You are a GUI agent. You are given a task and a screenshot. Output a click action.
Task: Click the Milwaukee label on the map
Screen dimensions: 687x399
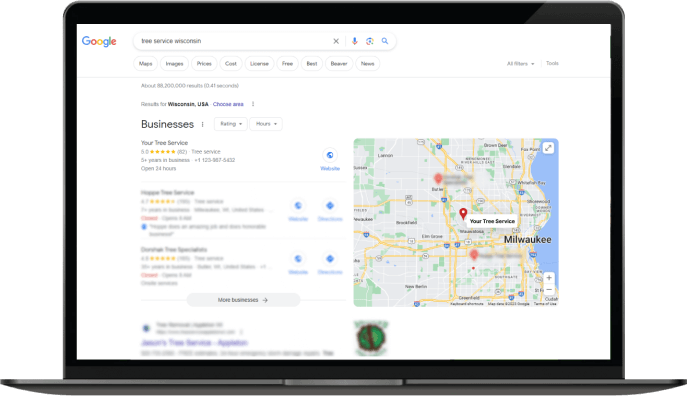pos(528,240)
